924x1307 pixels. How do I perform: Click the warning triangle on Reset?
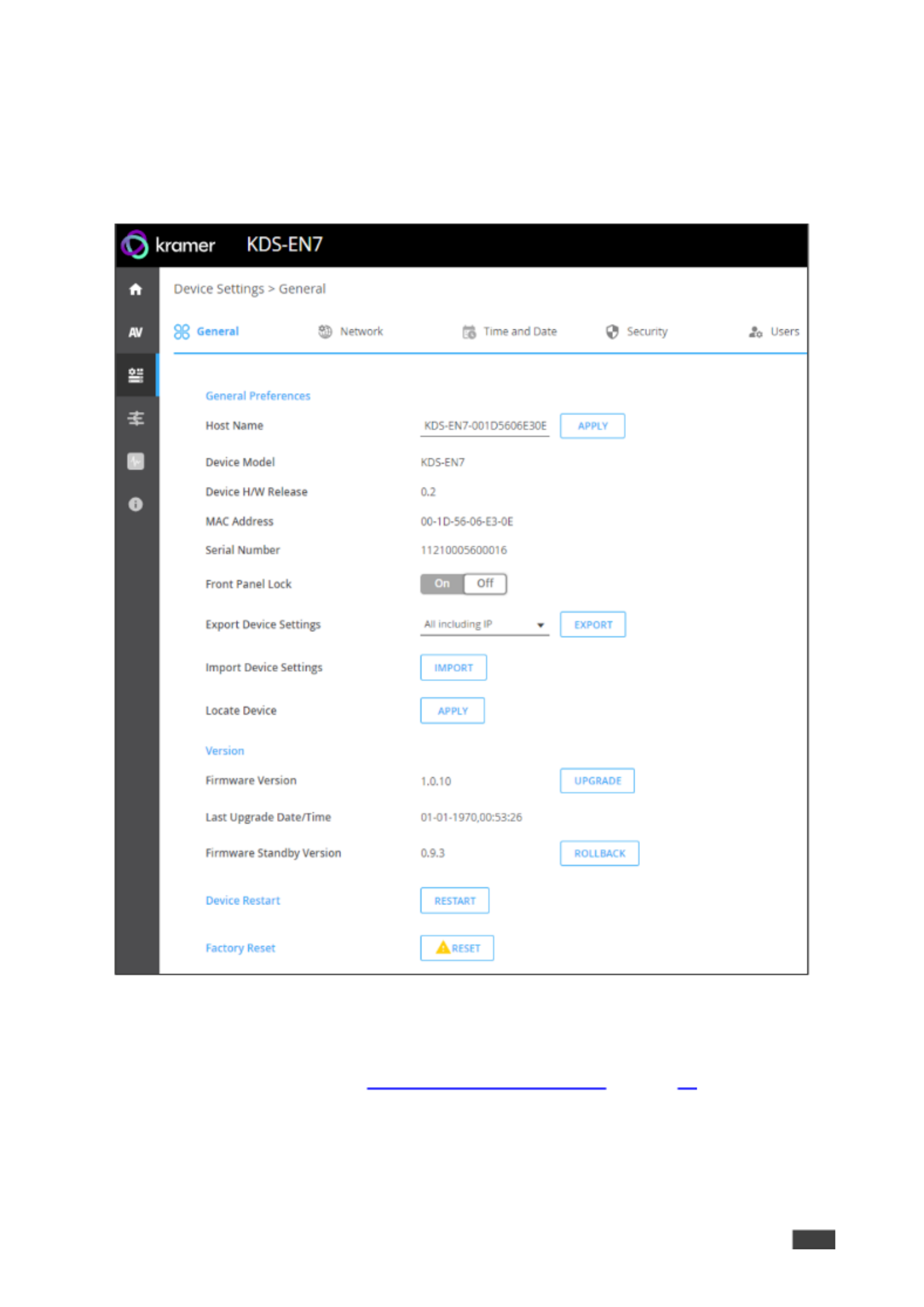coord(443,948)
